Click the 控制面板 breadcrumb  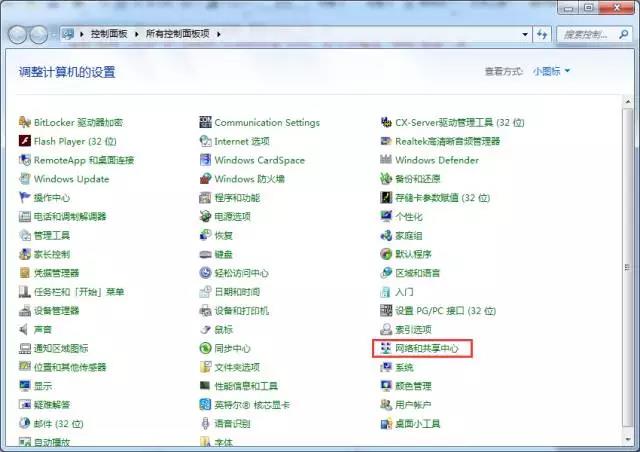pyautogui.click(x=109, y=34)
